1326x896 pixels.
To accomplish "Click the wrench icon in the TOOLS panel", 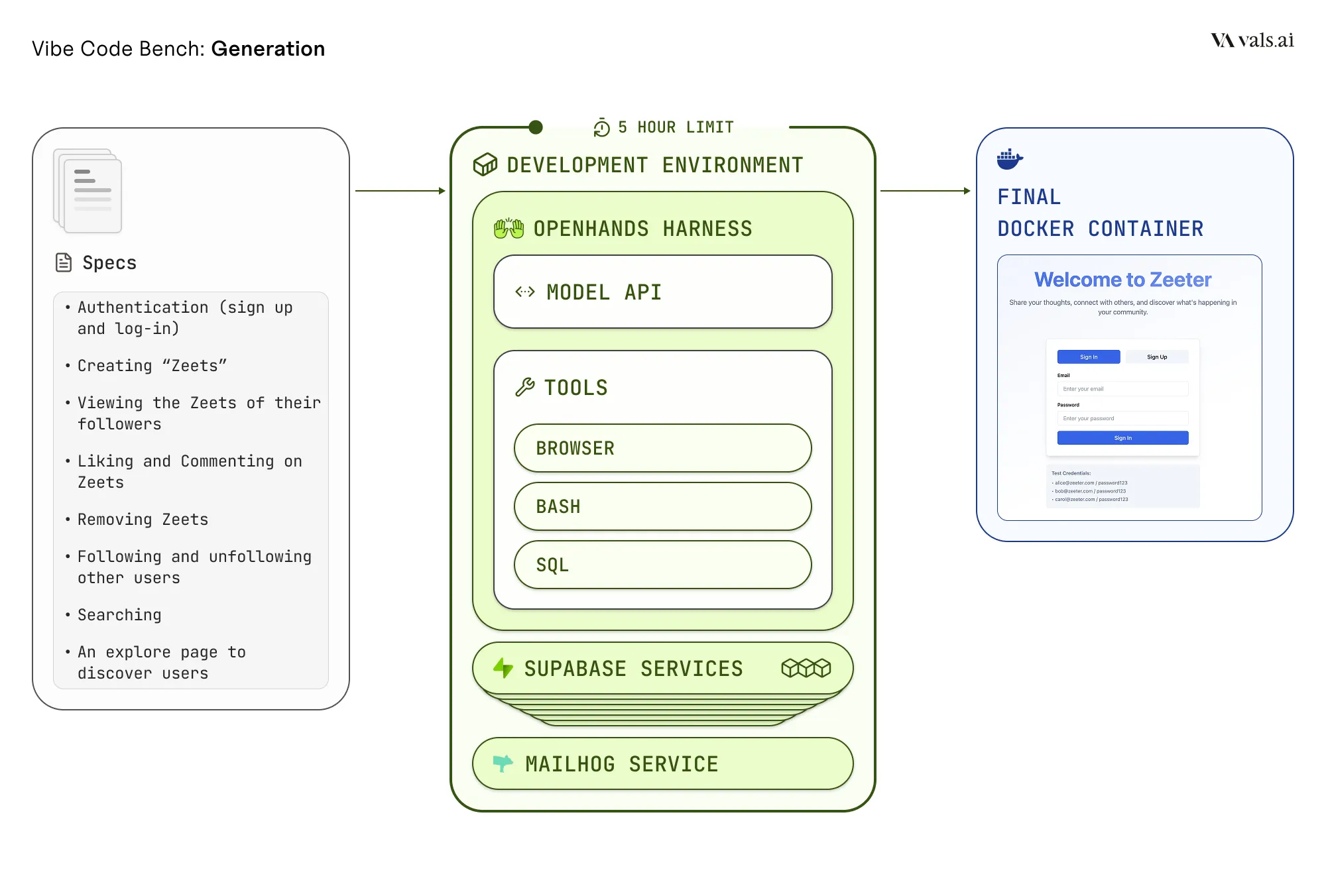I will point(526,387).
